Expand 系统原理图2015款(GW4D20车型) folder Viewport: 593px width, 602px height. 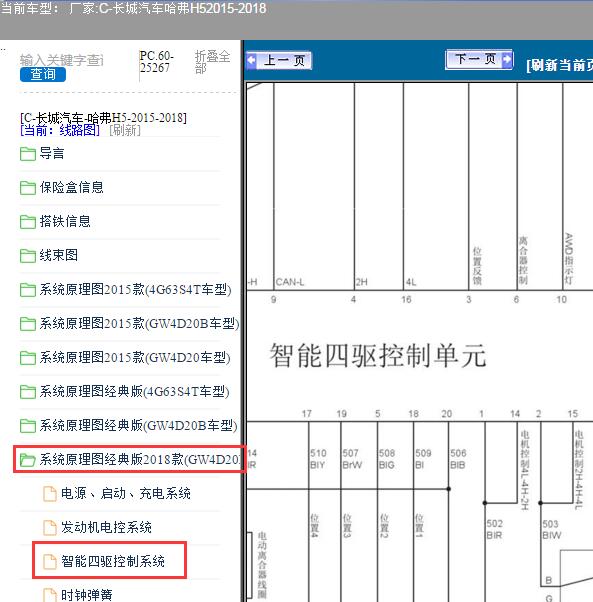click(135, 357)
